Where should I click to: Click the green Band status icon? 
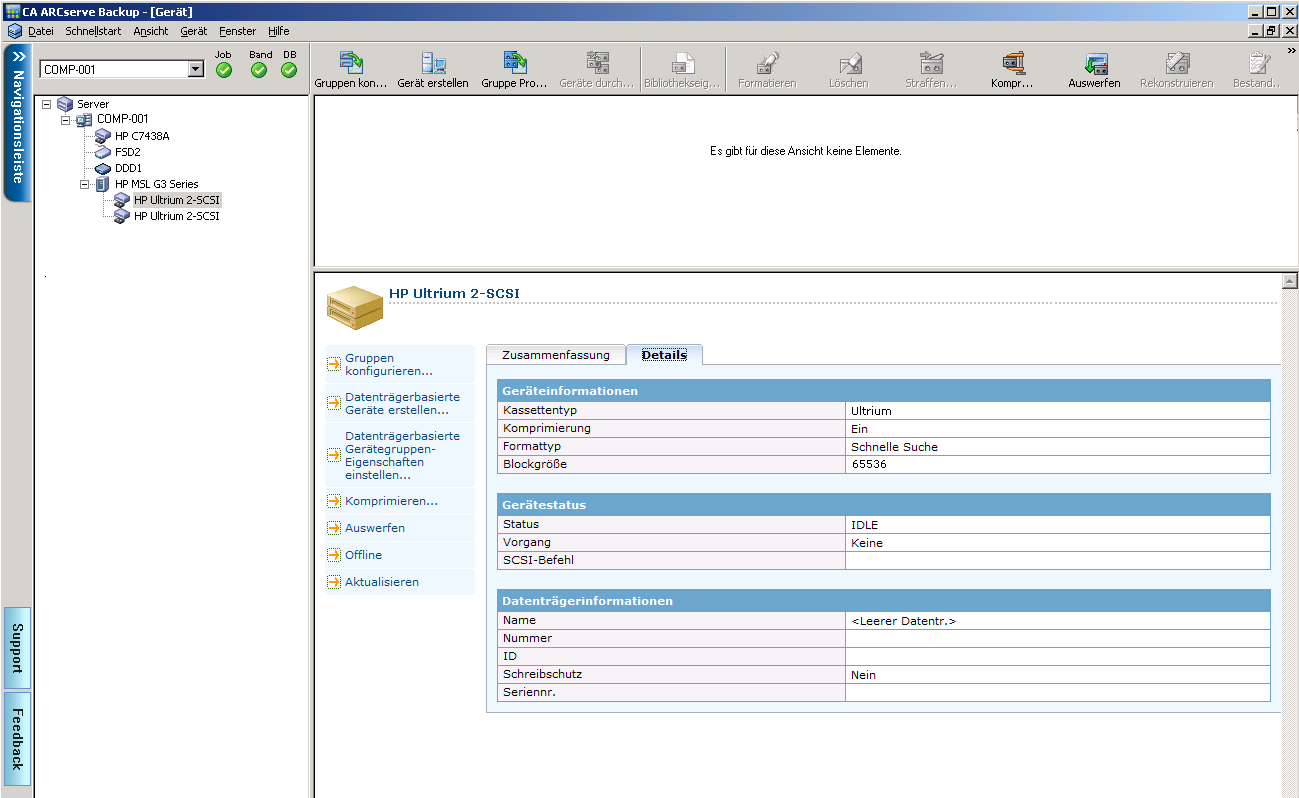click(259, 70)
